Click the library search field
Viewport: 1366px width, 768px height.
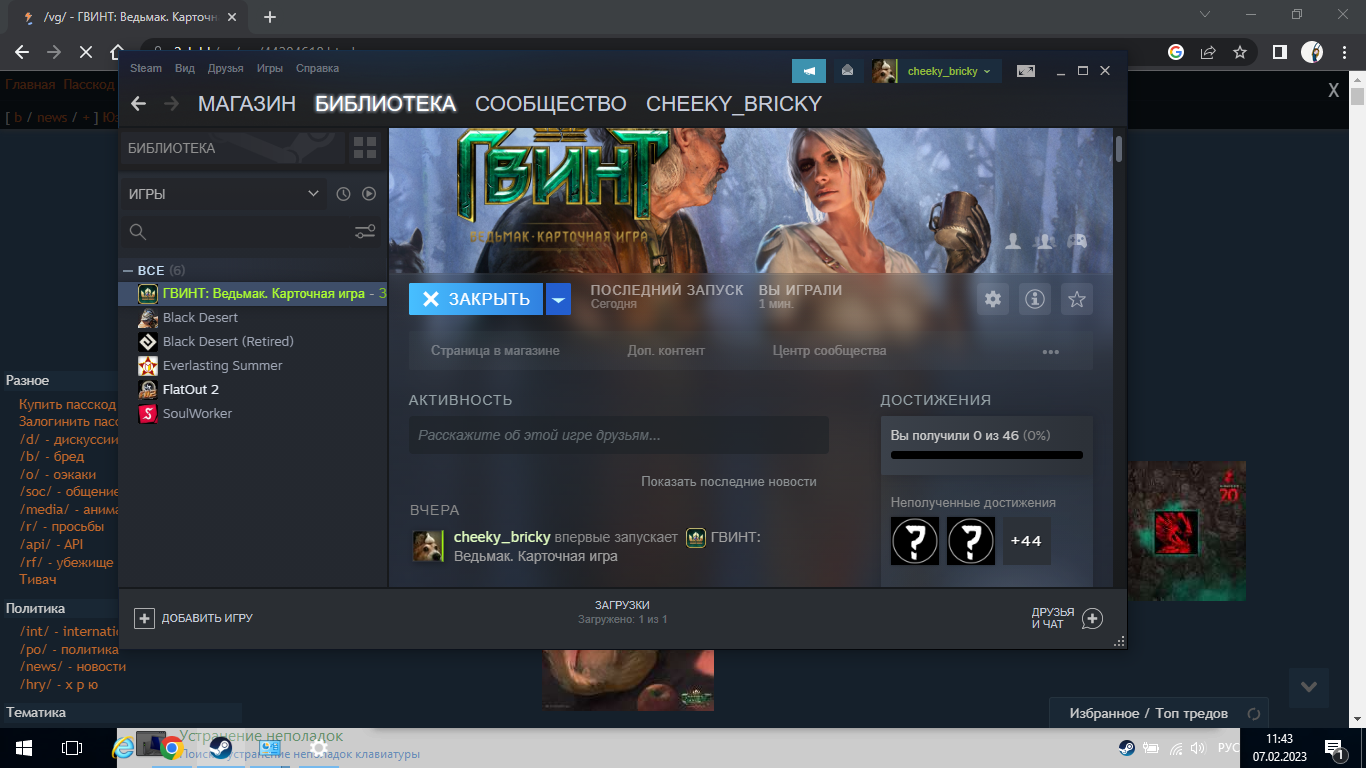click(x=236, y=232)
